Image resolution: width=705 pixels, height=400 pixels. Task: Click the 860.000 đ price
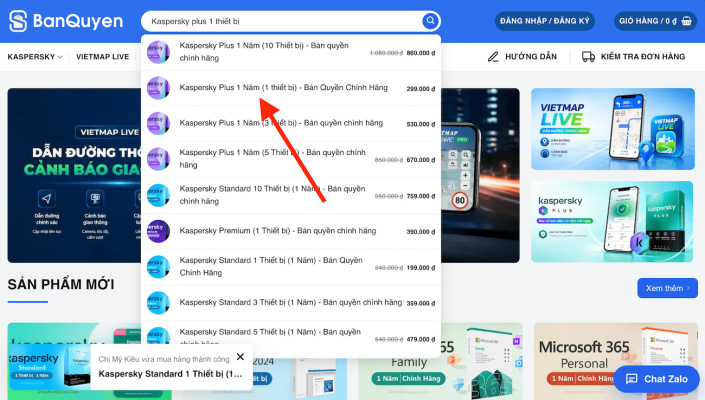[x=421, y=53]
